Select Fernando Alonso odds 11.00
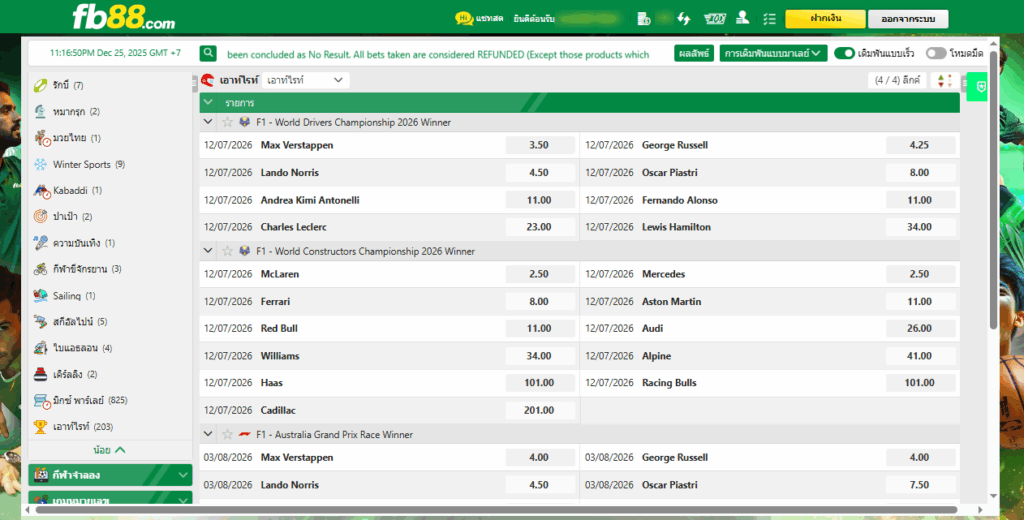The width and height of the screenshot is (1024, 520). click(920, 200)
